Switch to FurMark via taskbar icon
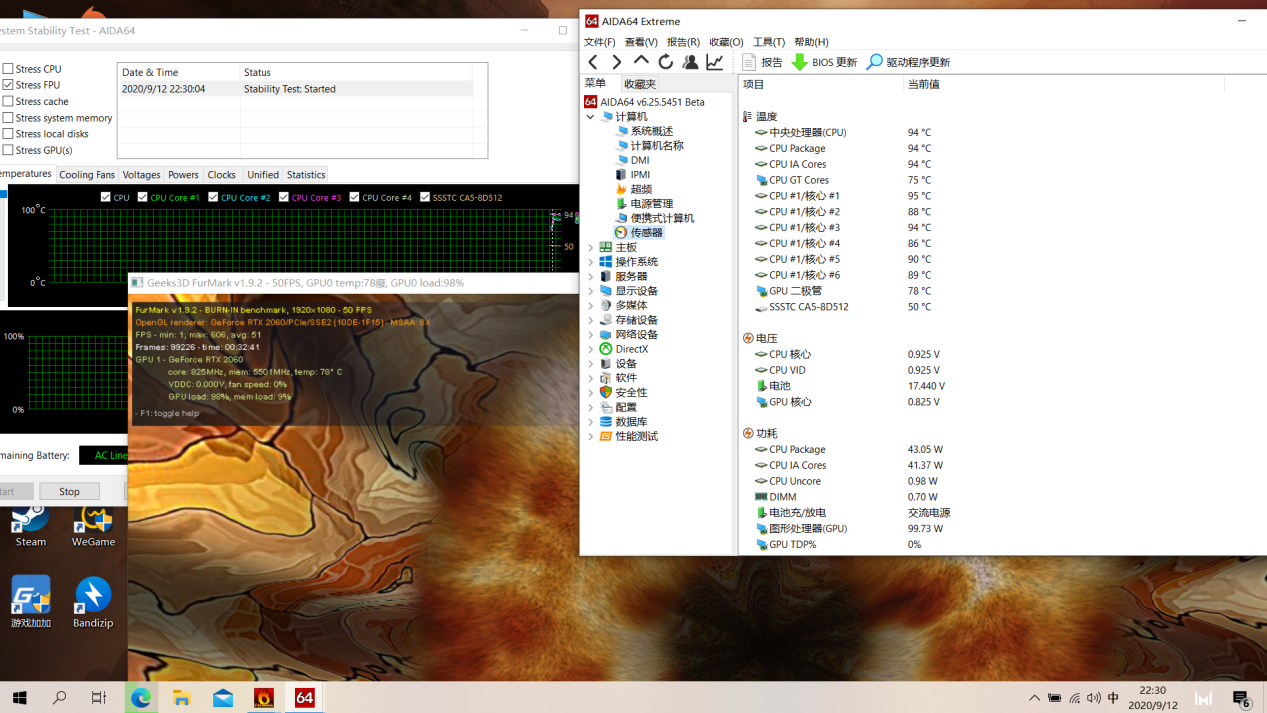This screenshot has width=1267, height=713. coord(264,697)
